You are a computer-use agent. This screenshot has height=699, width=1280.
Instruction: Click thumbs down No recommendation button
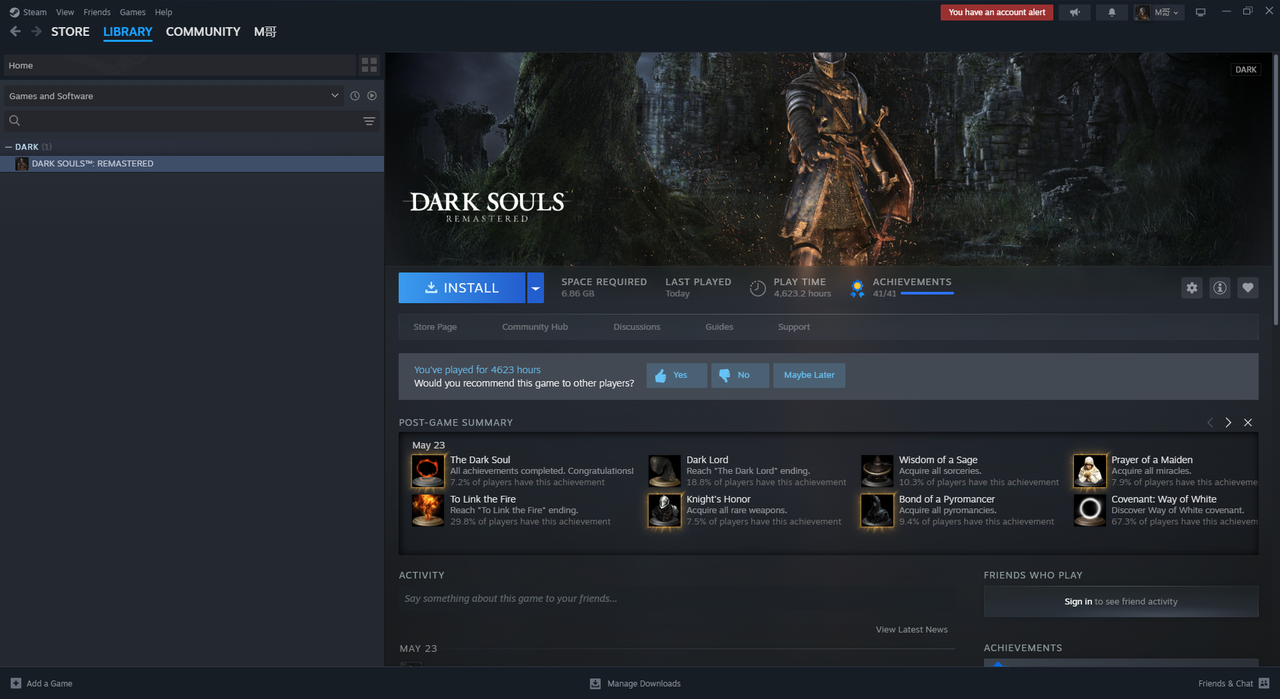[x=740, y=375]
